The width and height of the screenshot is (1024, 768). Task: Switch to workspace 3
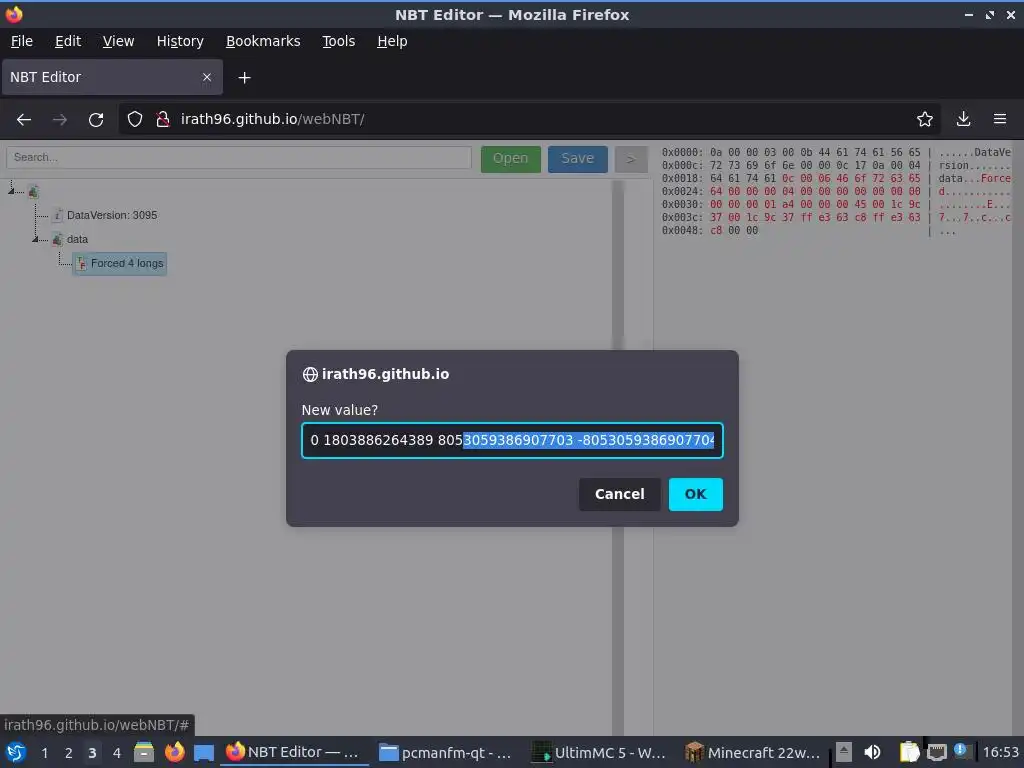tap(92, 753)
